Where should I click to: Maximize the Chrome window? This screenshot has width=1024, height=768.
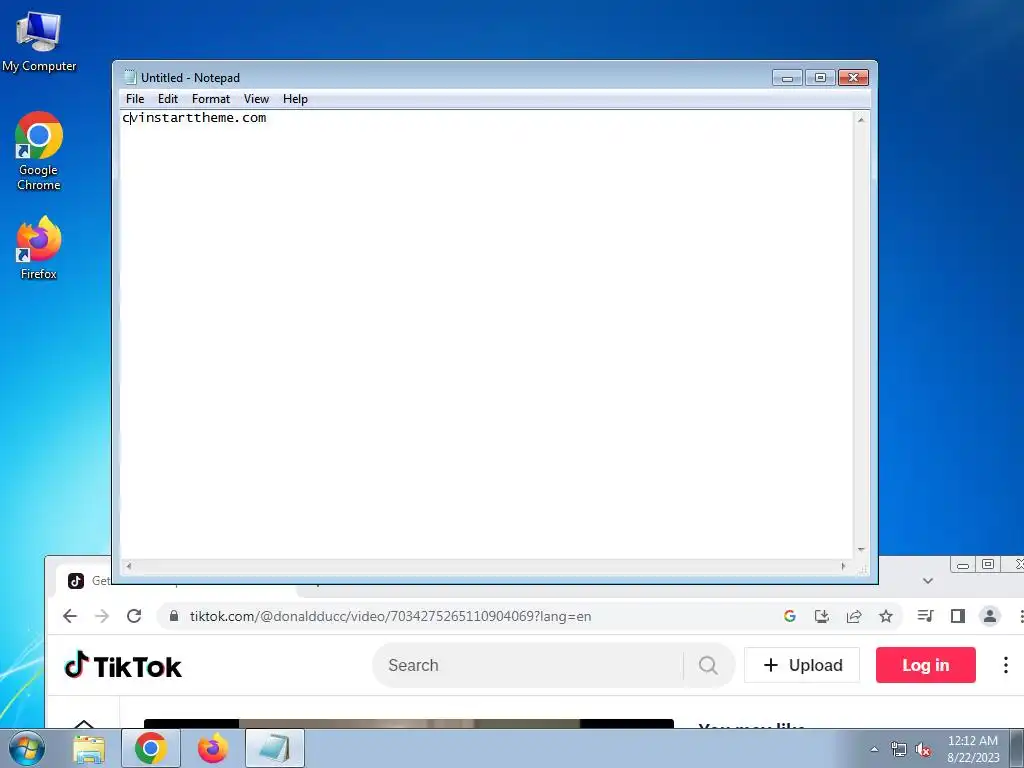(x=988, y=565)
